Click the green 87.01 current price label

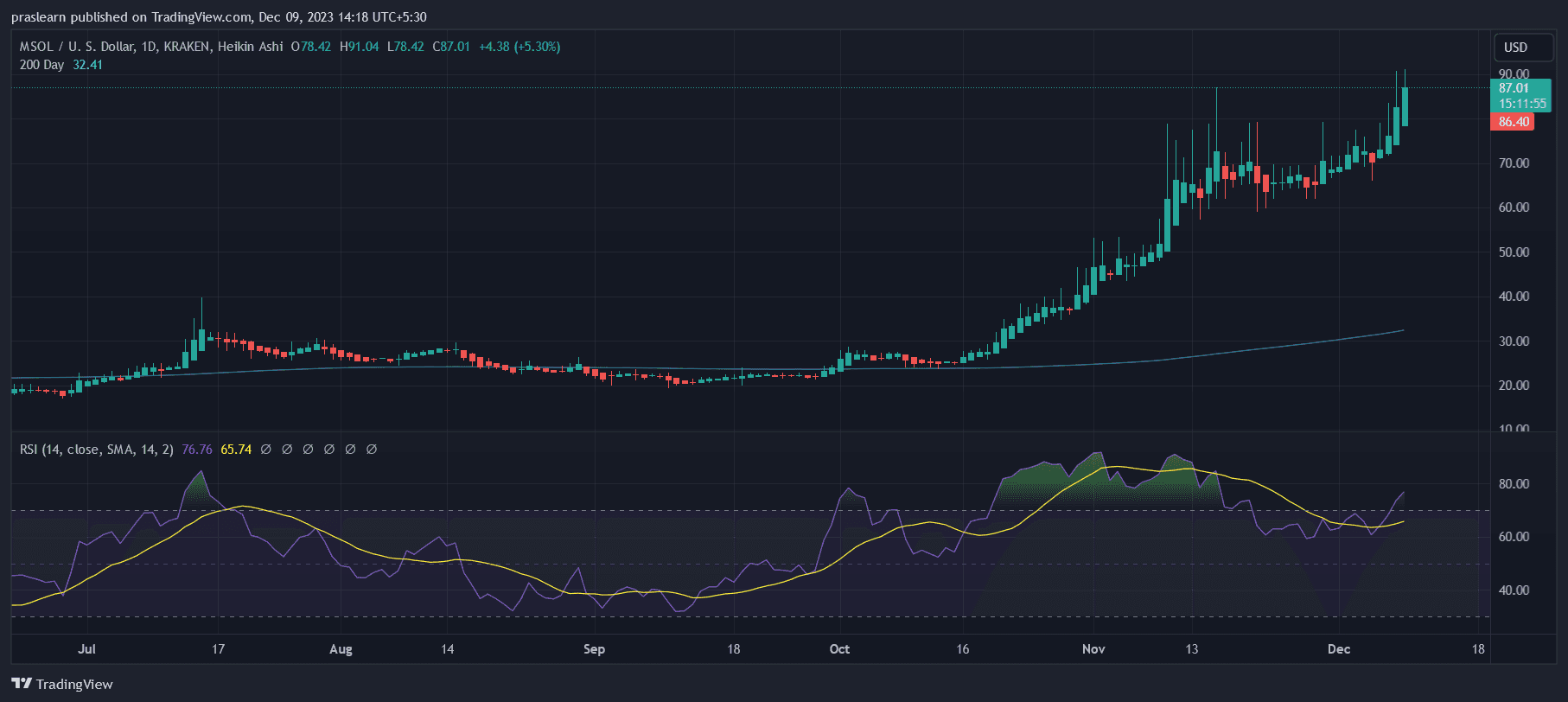(1514, 88)
